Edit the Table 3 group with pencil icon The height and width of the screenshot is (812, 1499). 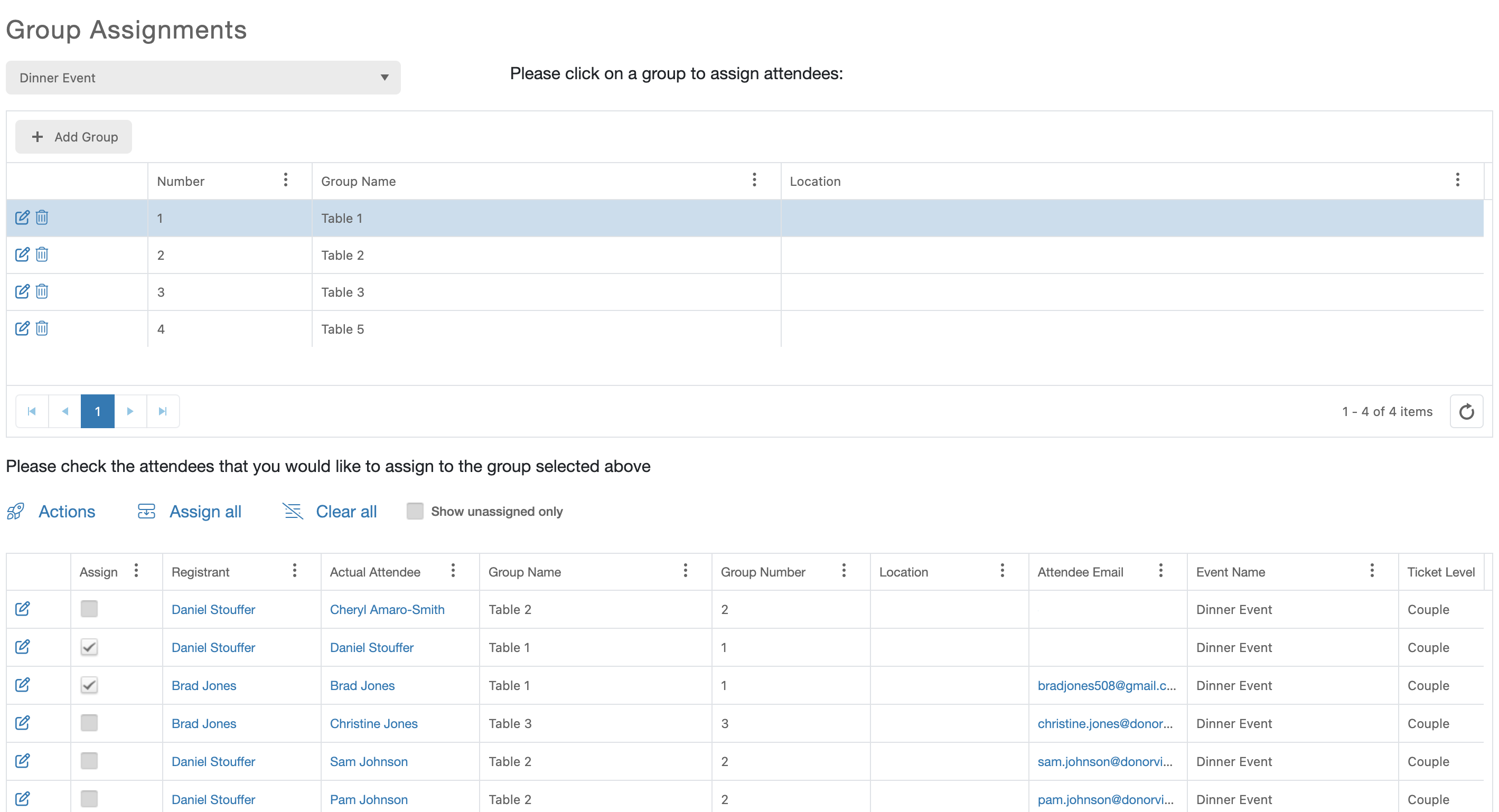click(x=22, y=291)
